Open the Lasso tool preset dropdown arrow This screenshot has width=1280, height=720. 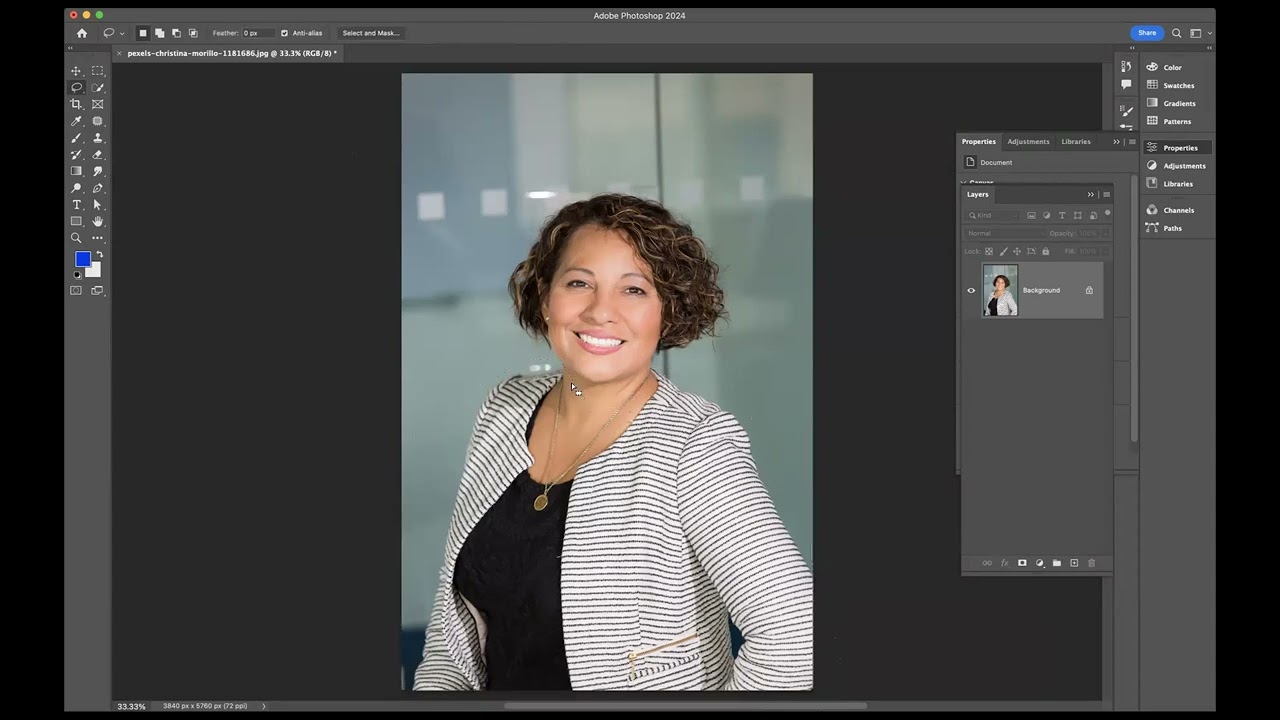tap(122, 33)
